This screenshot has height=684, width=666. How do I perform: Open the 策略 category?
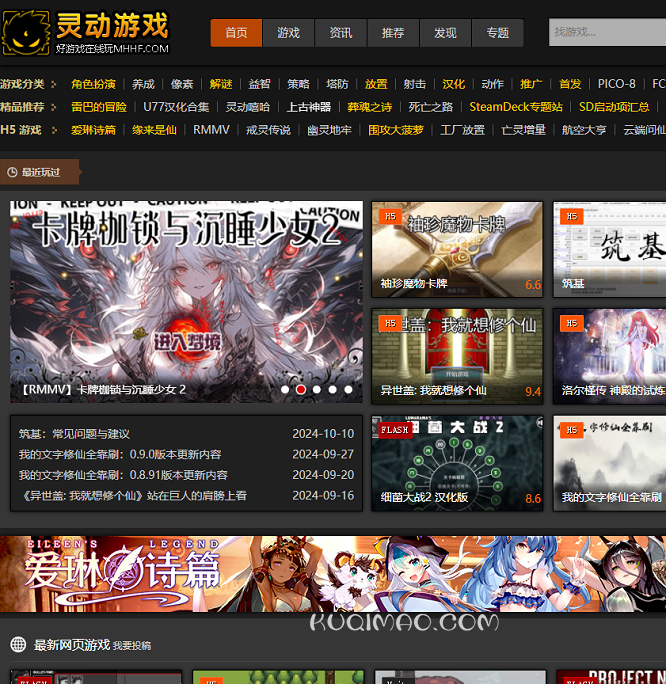298,84
